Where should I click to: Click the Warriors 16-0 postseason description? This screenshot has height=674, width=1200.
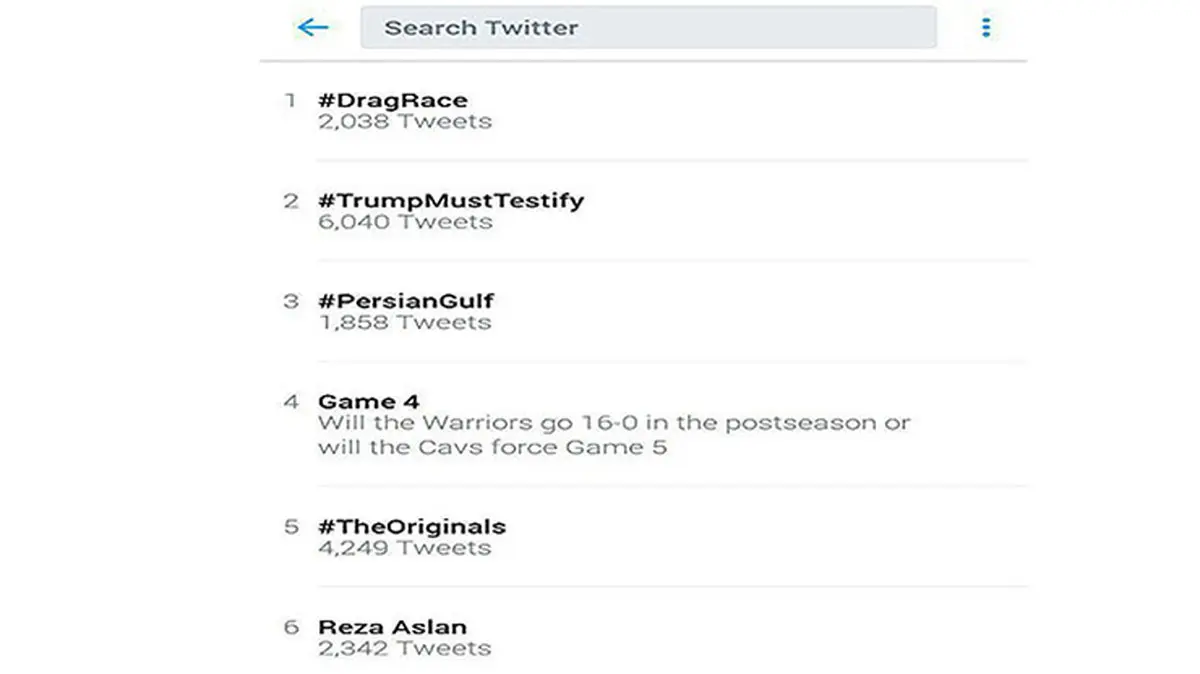613,435
